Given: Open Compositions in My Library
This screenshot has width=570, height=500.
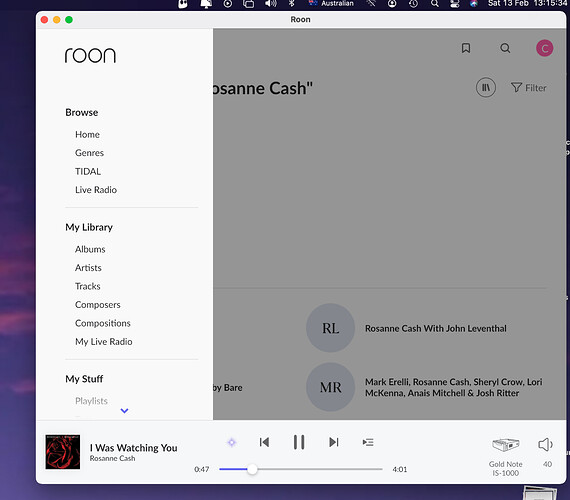Looking at the screenshot, I should [103, 323].
